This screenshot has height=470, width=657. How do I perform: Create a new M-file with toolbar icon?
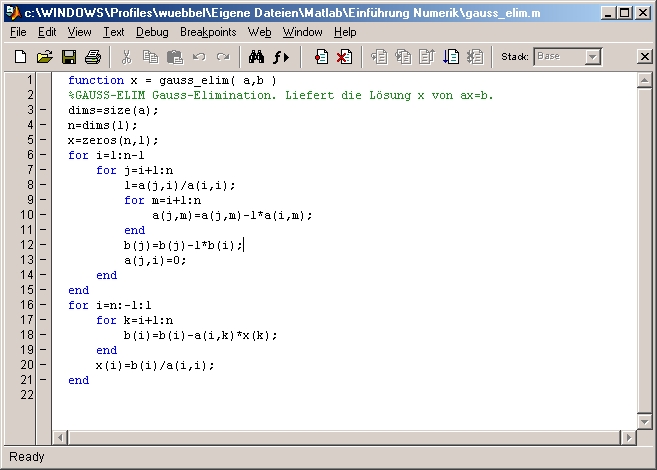tap(20, 57)
